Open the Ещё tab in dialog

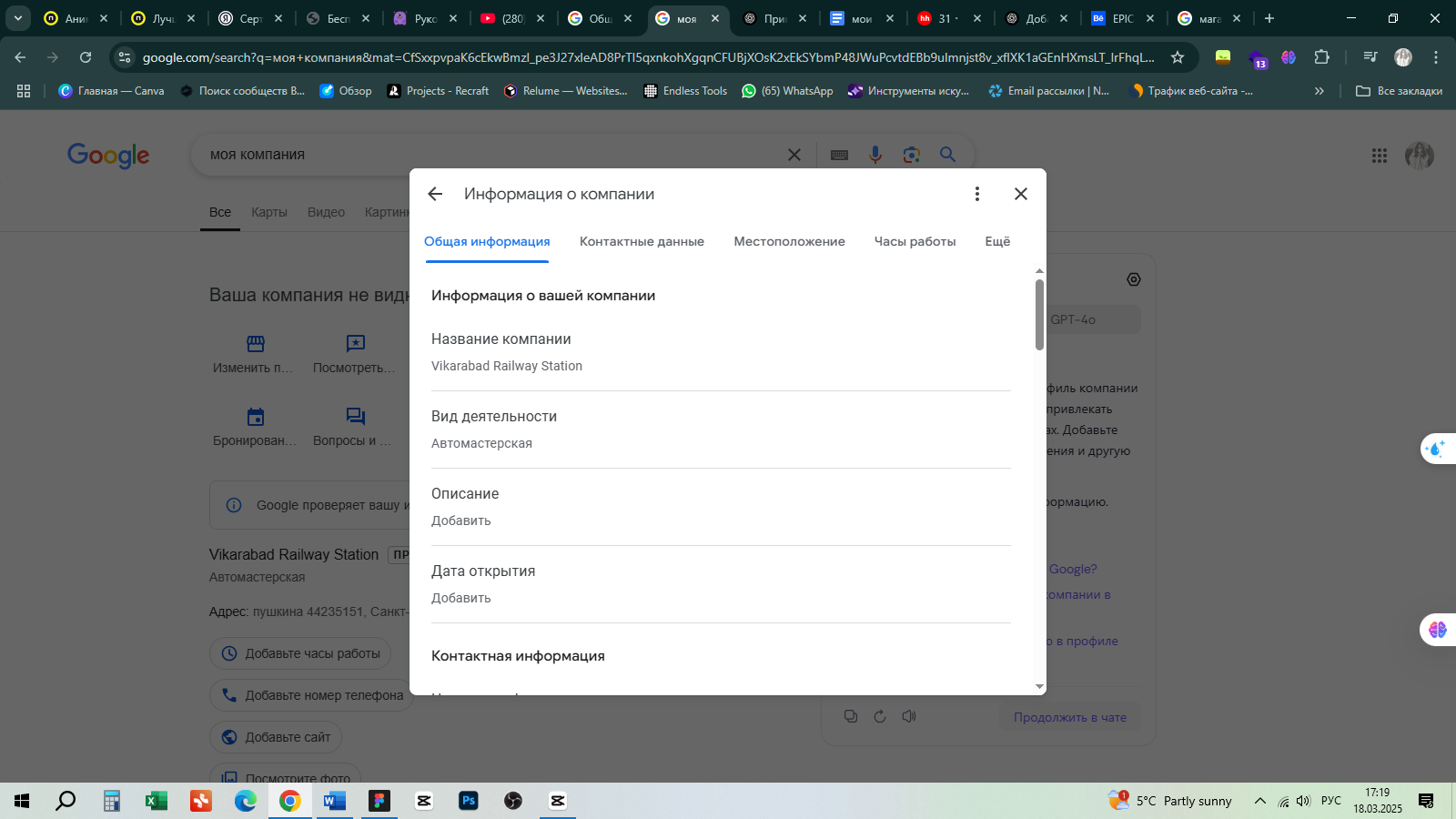997,241
